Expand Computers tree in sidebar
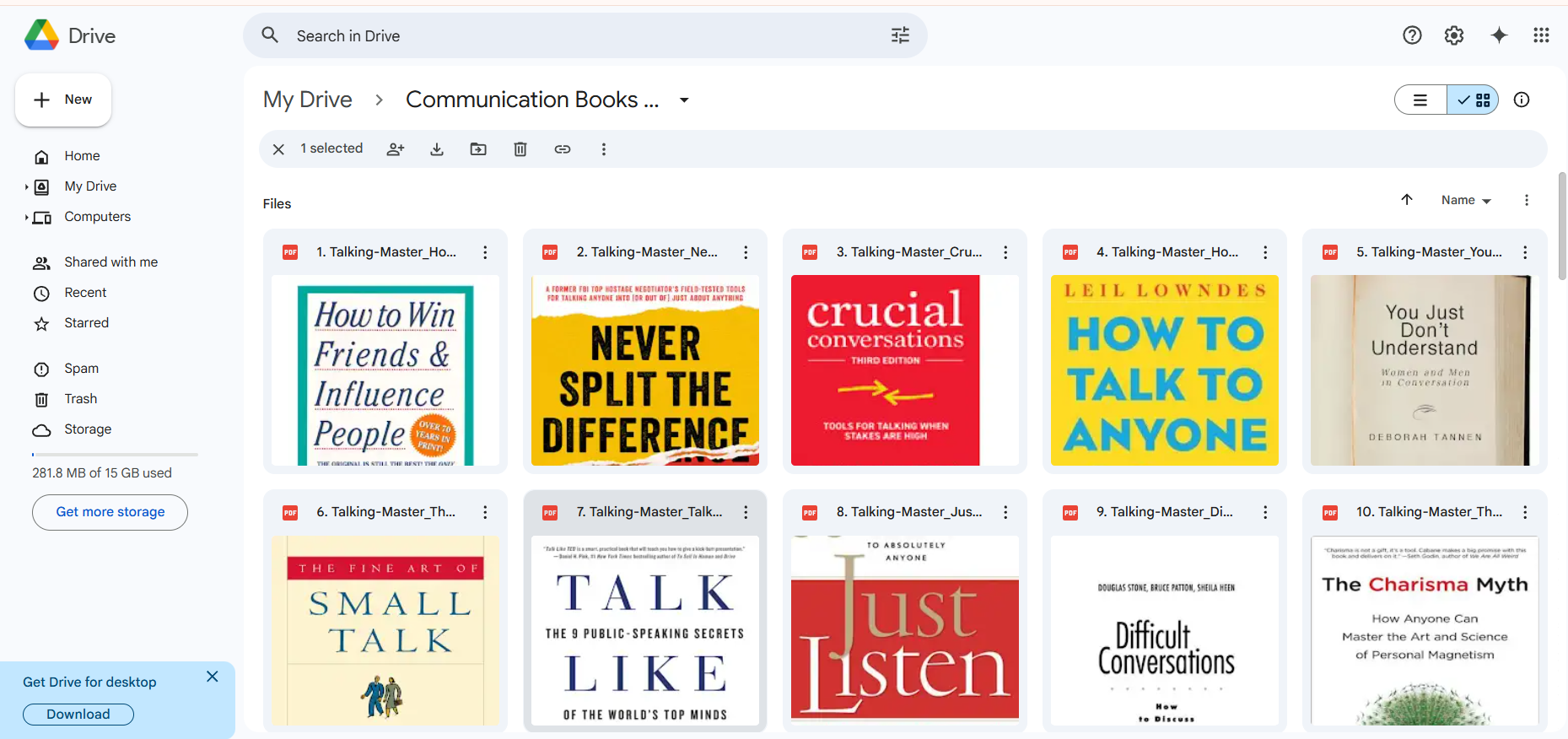The width and height of the screenshot is (1568, 739). [26, 217]
